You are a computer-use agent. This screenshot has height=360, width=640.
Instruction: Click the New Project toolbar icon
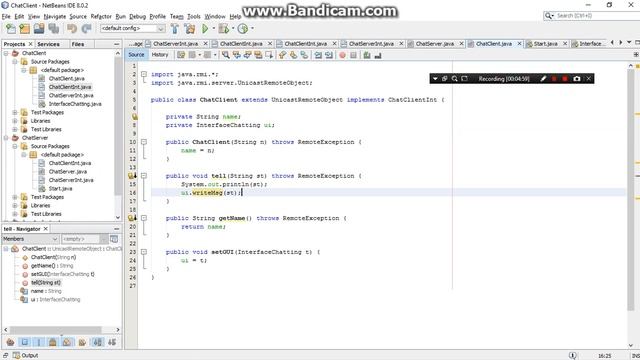point(24,29)
